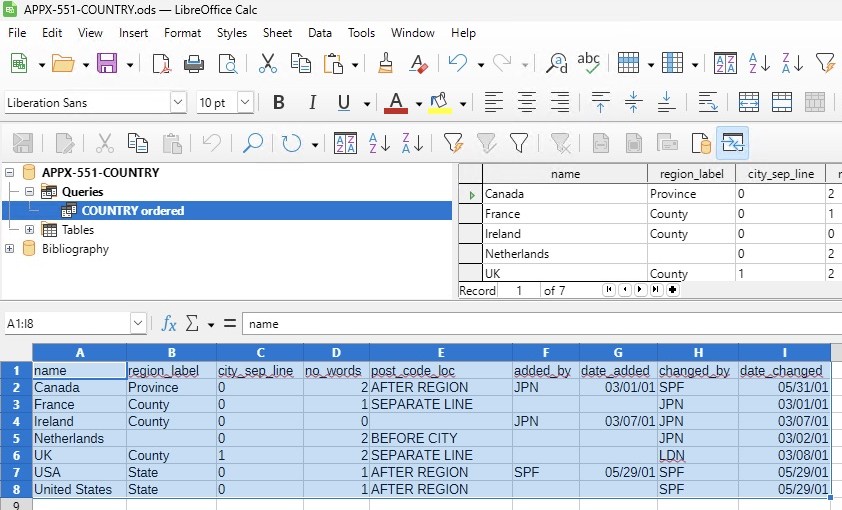Open the Window menu
Image resolution: width=842 pixels, height=510 pixels.
click(412, 33)
